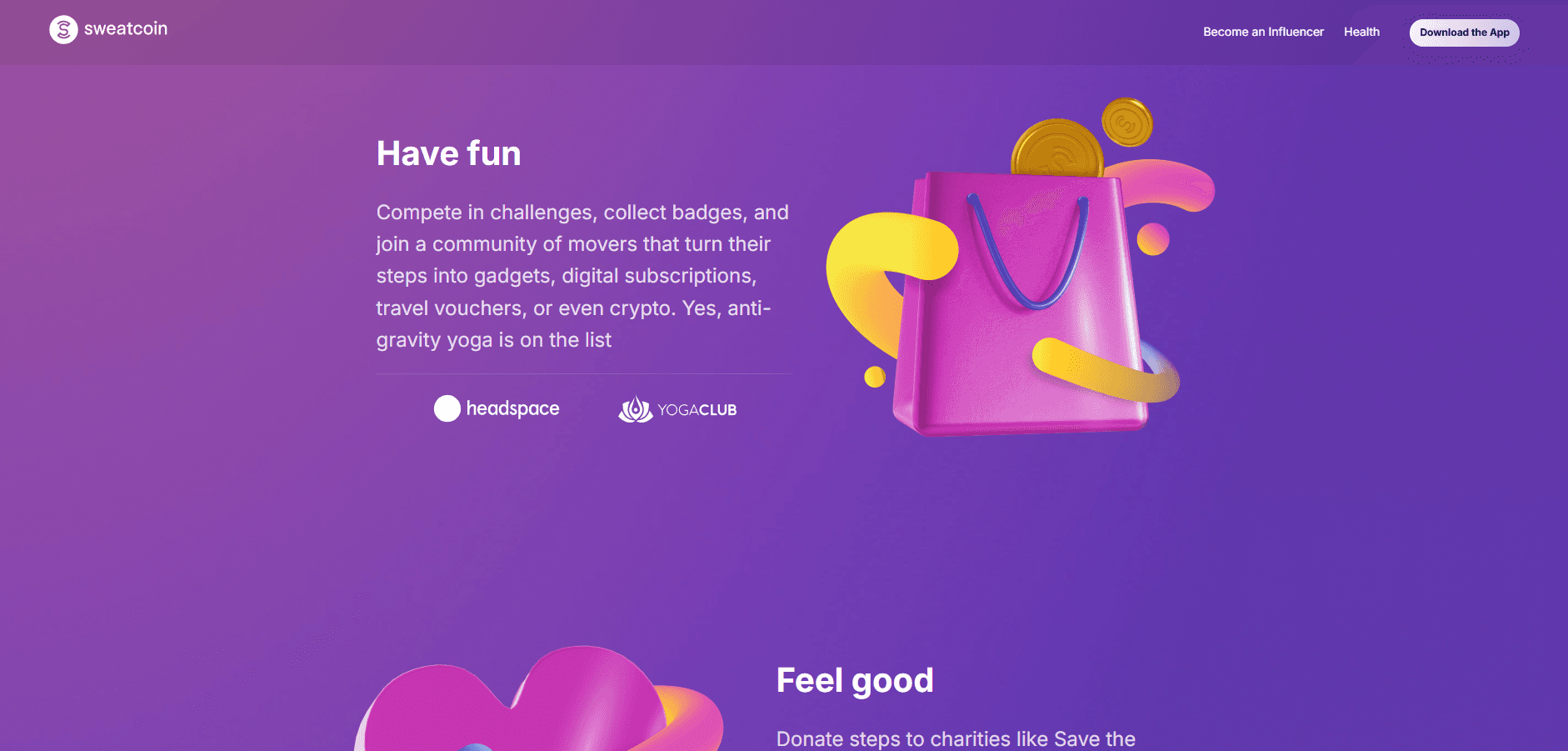
Task: Click the Feel good heading
Action: [x=855, y=680]
